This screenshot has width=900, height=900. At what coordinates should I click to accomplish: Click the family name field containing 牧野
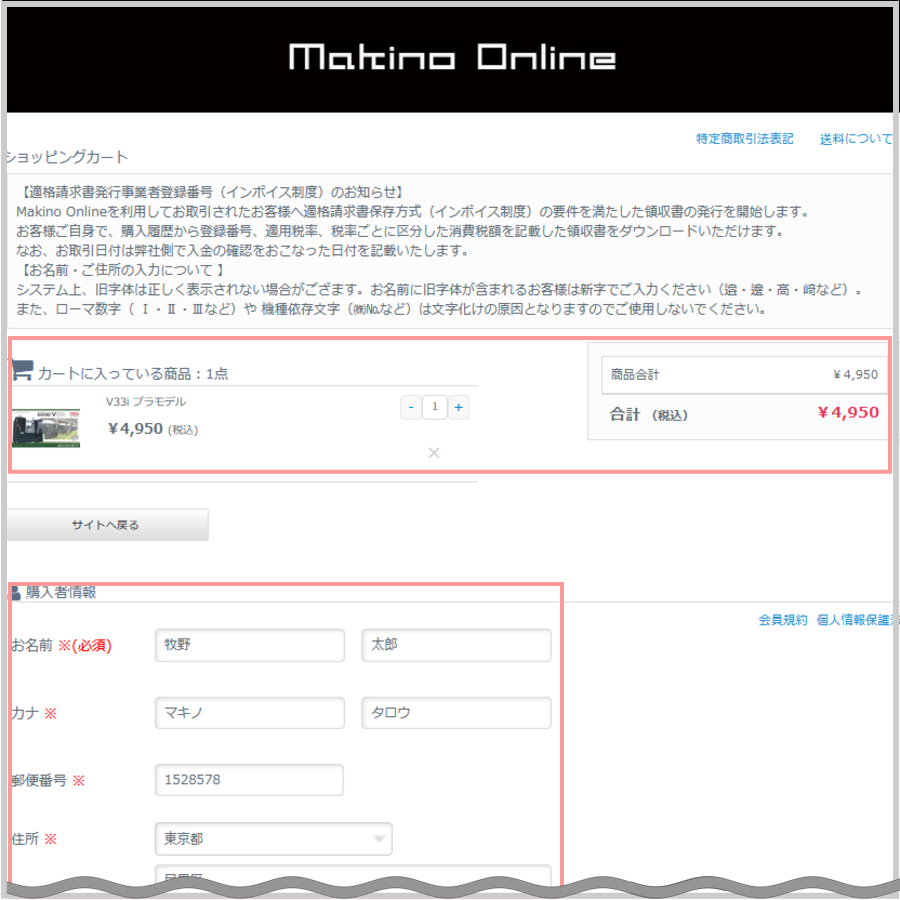250,645
